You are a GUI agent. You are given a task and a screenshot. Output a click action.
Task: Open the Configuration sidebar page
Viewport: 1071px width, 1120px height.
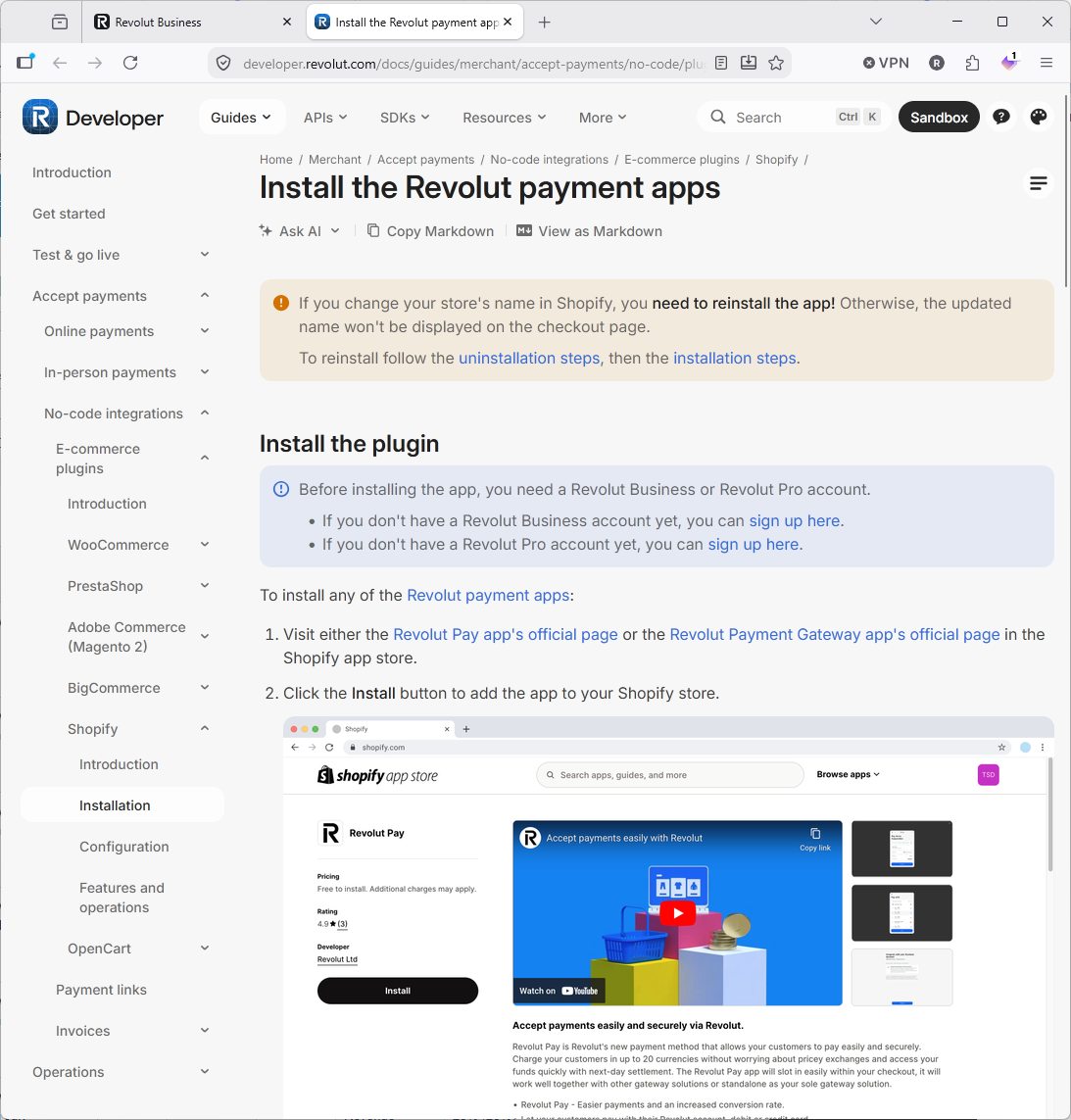[x=123, y=847]
